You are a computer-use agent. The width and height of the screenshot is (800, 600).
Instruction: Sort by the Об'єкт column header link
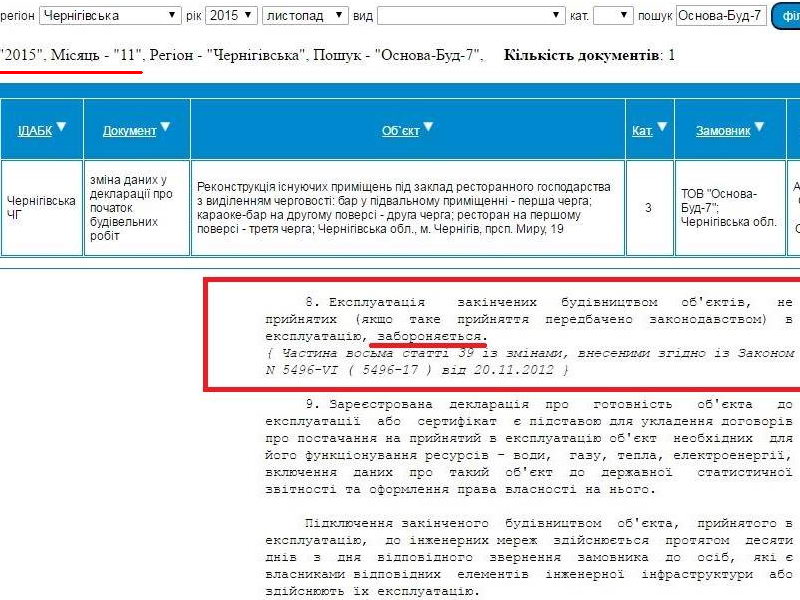[400, 130]
